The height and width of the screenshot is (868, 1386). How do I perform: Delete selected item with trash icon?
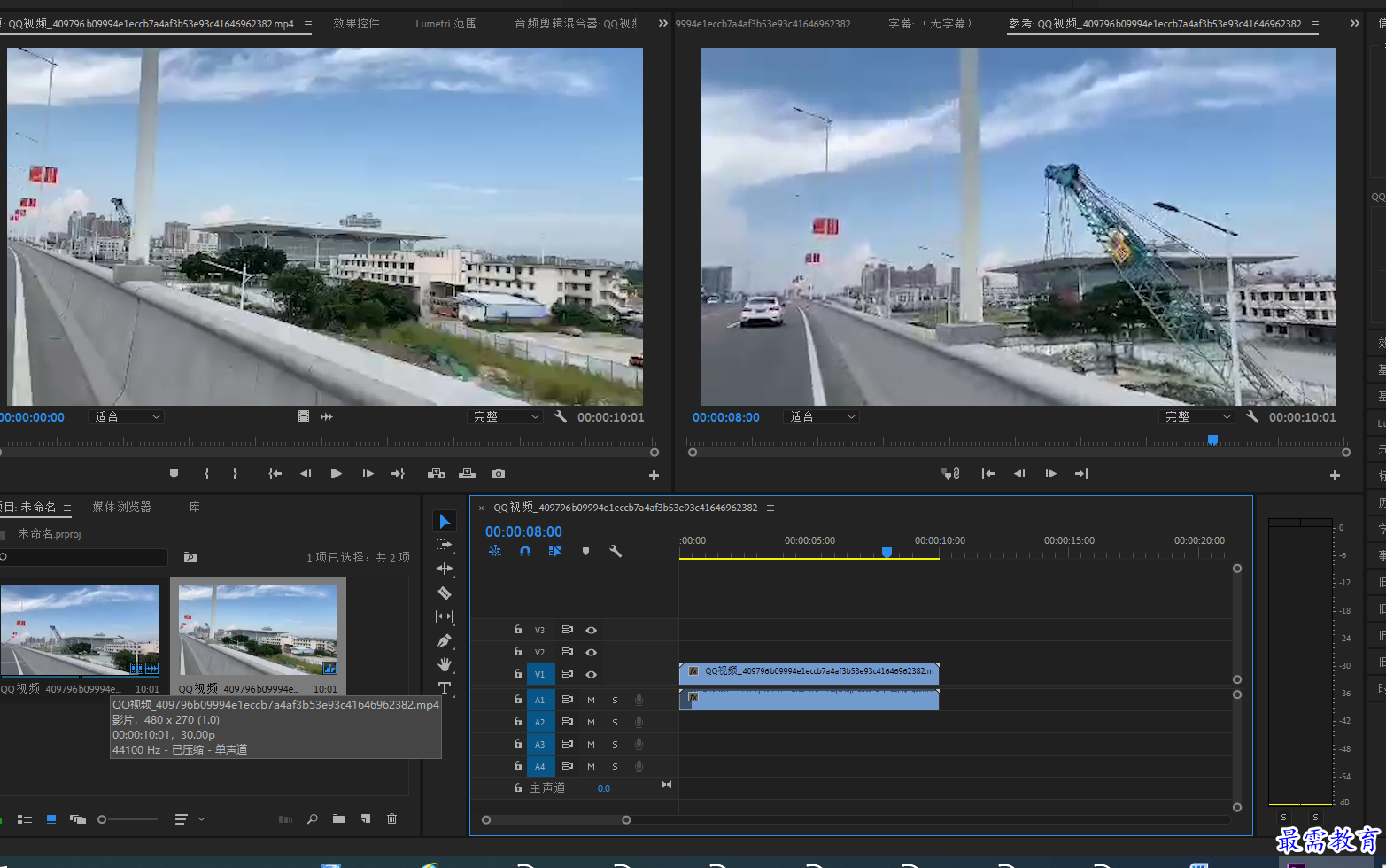[391, 819]
